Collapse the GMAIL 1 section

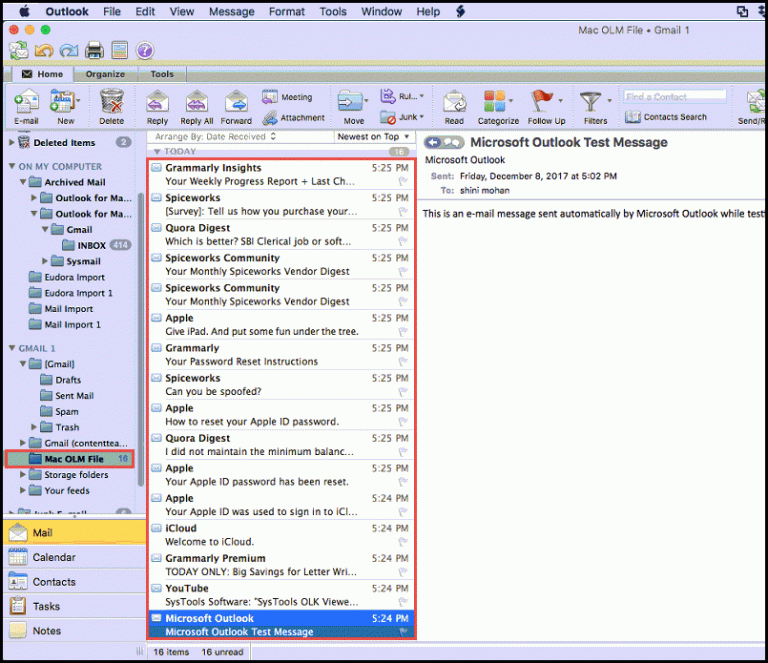tap(12, 348)
